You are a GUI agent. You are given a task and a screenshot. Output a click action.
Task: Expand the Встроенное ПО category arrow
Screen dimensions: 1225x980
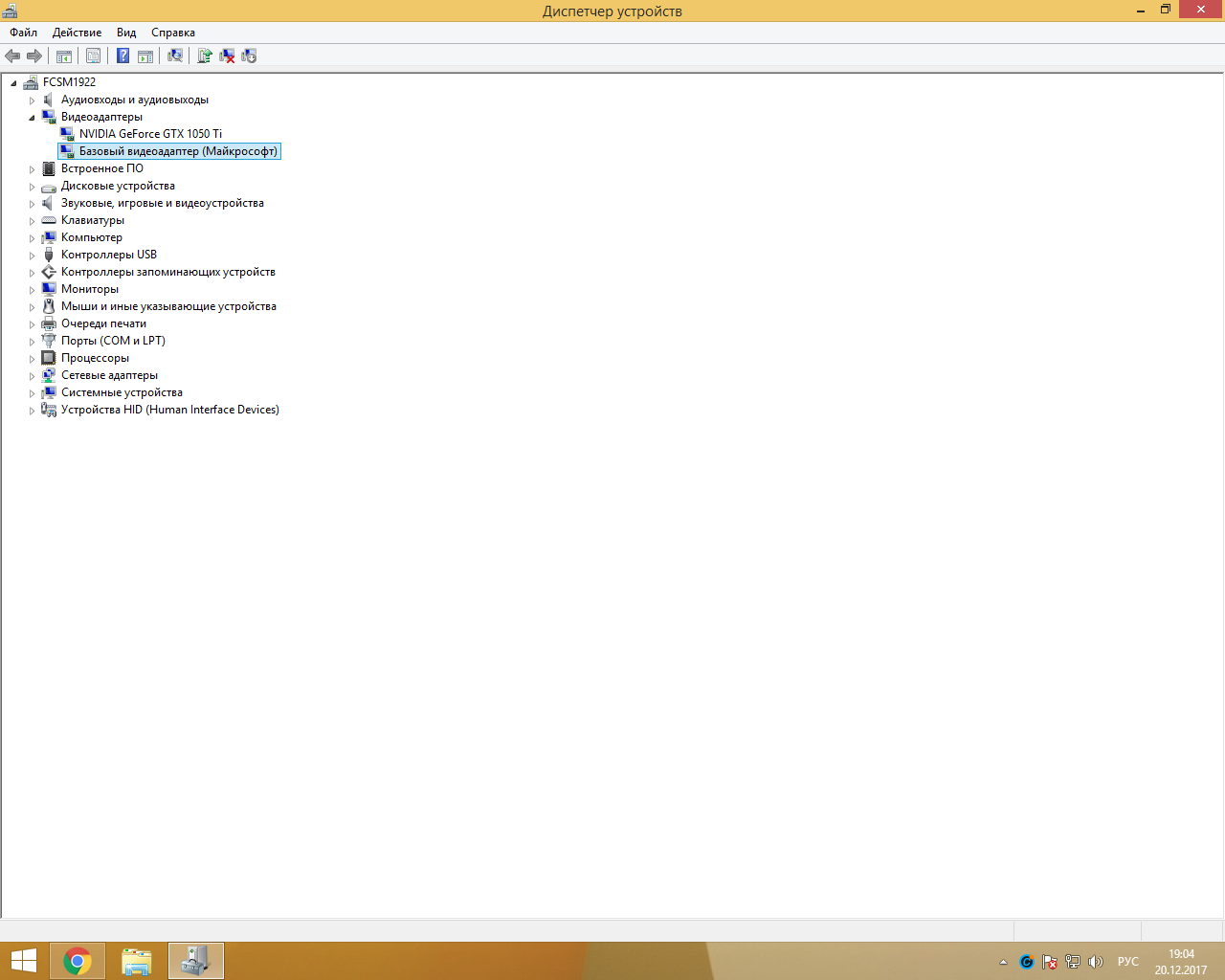(x=32, y=168)
